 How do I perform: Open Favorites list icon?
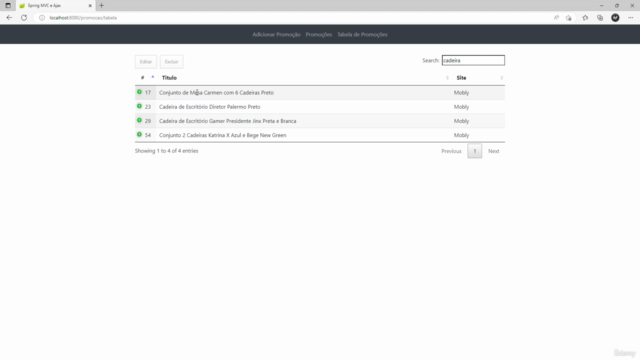[585, 18]
